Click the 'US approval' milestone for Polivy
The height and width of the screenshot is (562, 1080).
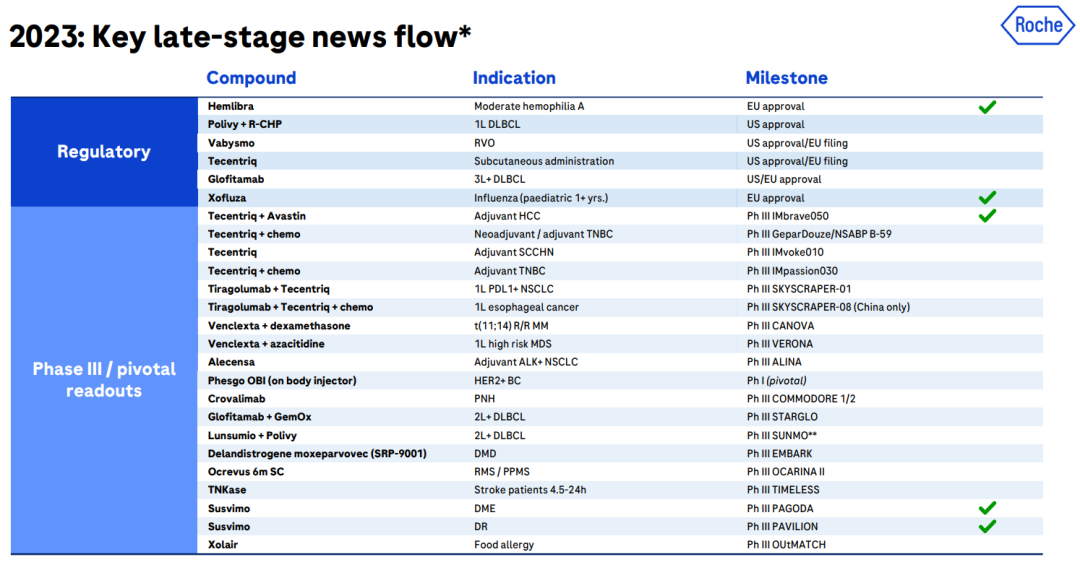pos(776,124)
